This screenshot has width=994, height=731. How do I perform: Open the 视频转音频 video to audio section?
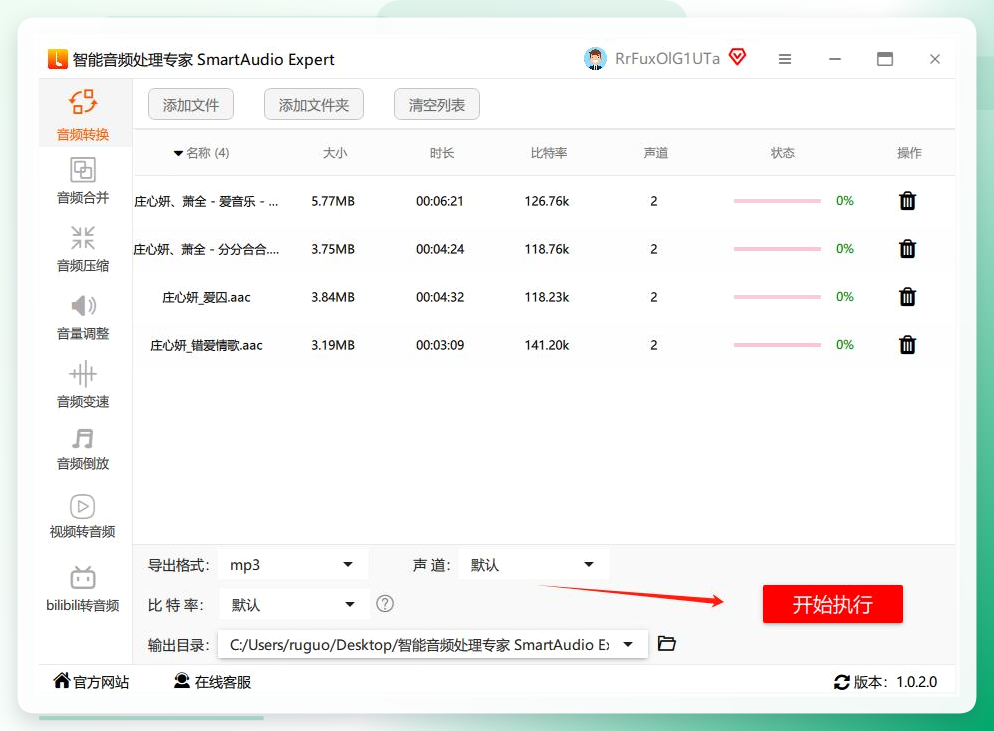click(x=83, y=517)
